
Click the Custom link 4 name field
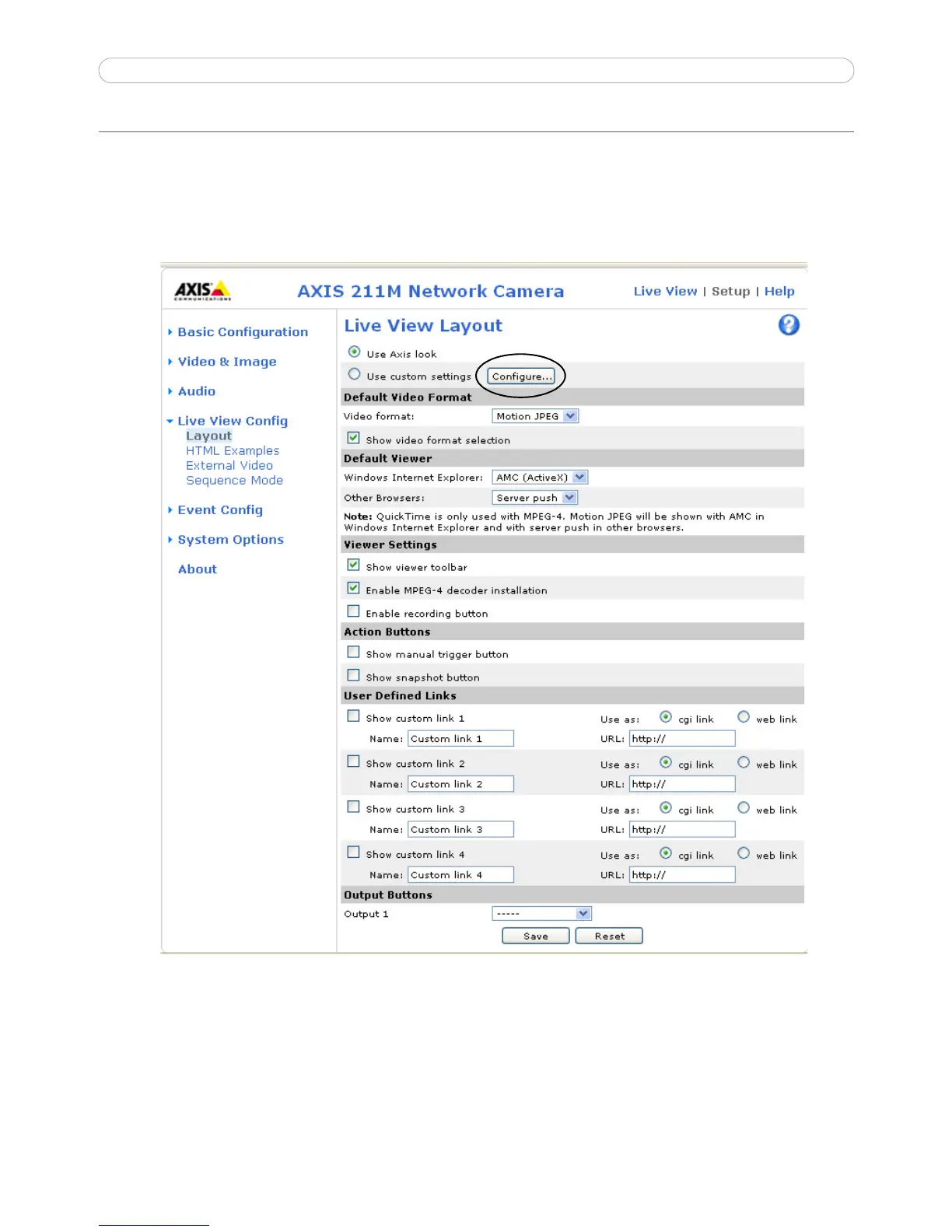pos(460,875)
